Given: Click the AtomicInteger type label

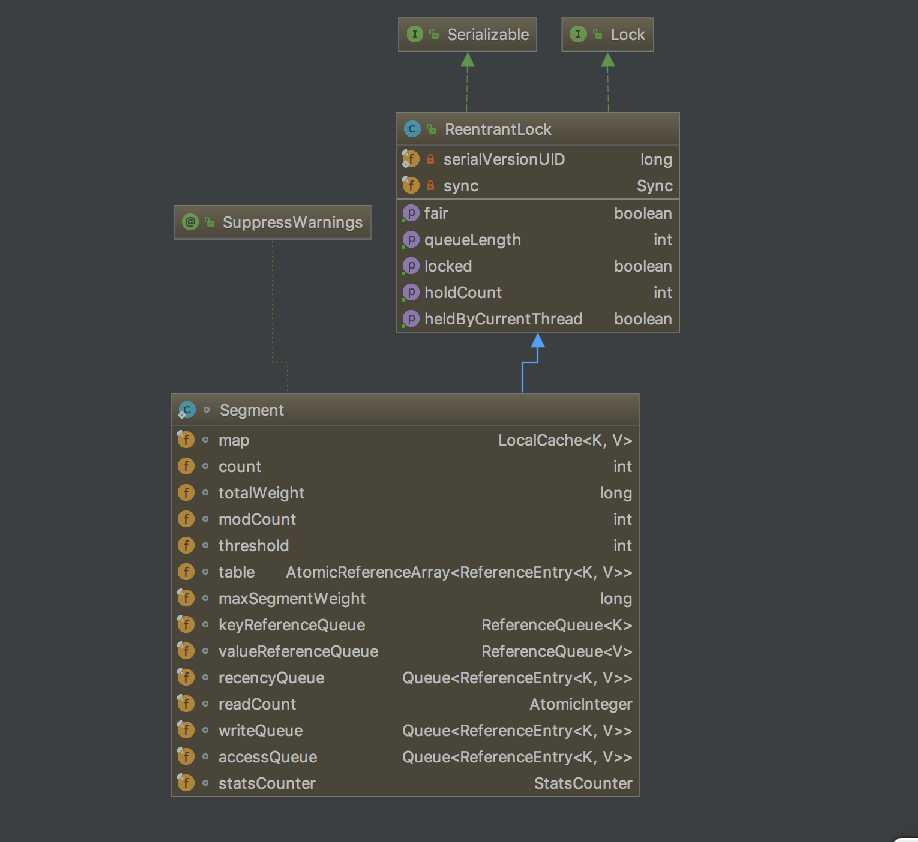Looking at the screenshot, I should pyautogui.click(x=581, y=704).
